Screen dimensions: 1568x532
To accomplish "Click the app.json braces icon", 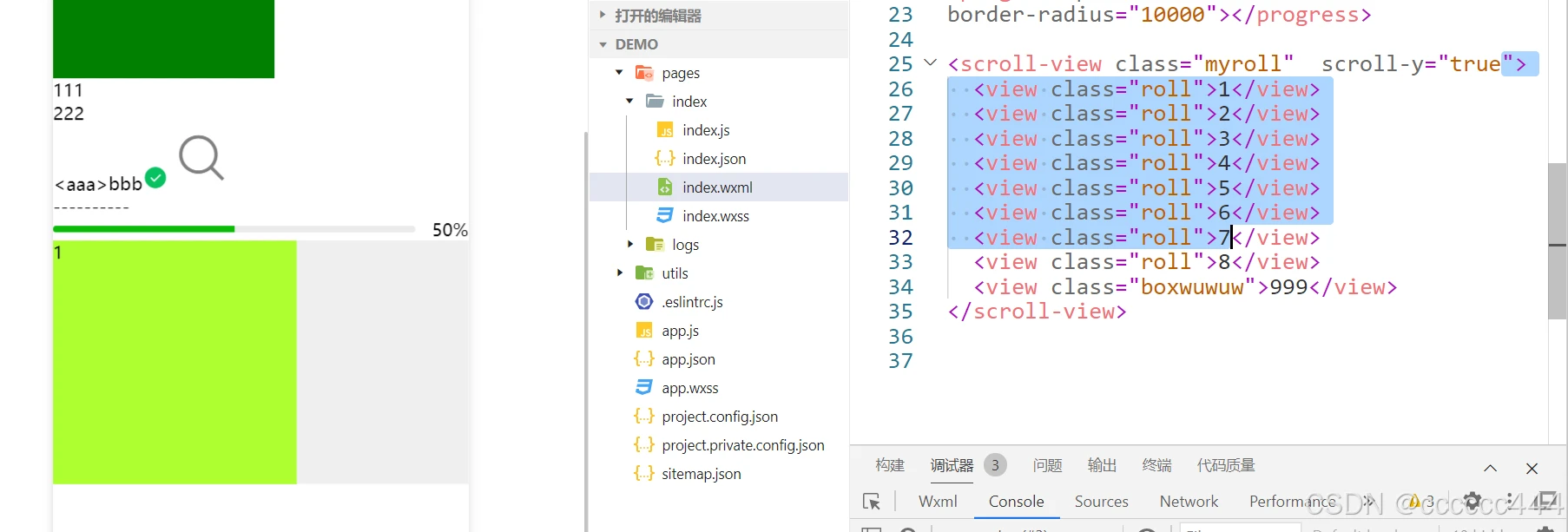I will (x=644, y=359).
